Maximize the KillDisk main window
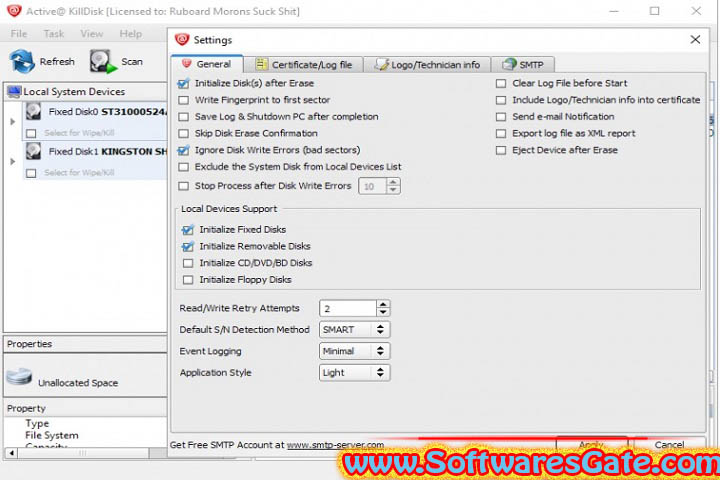Screen dimensions: 720x480 tap(654, 11)
